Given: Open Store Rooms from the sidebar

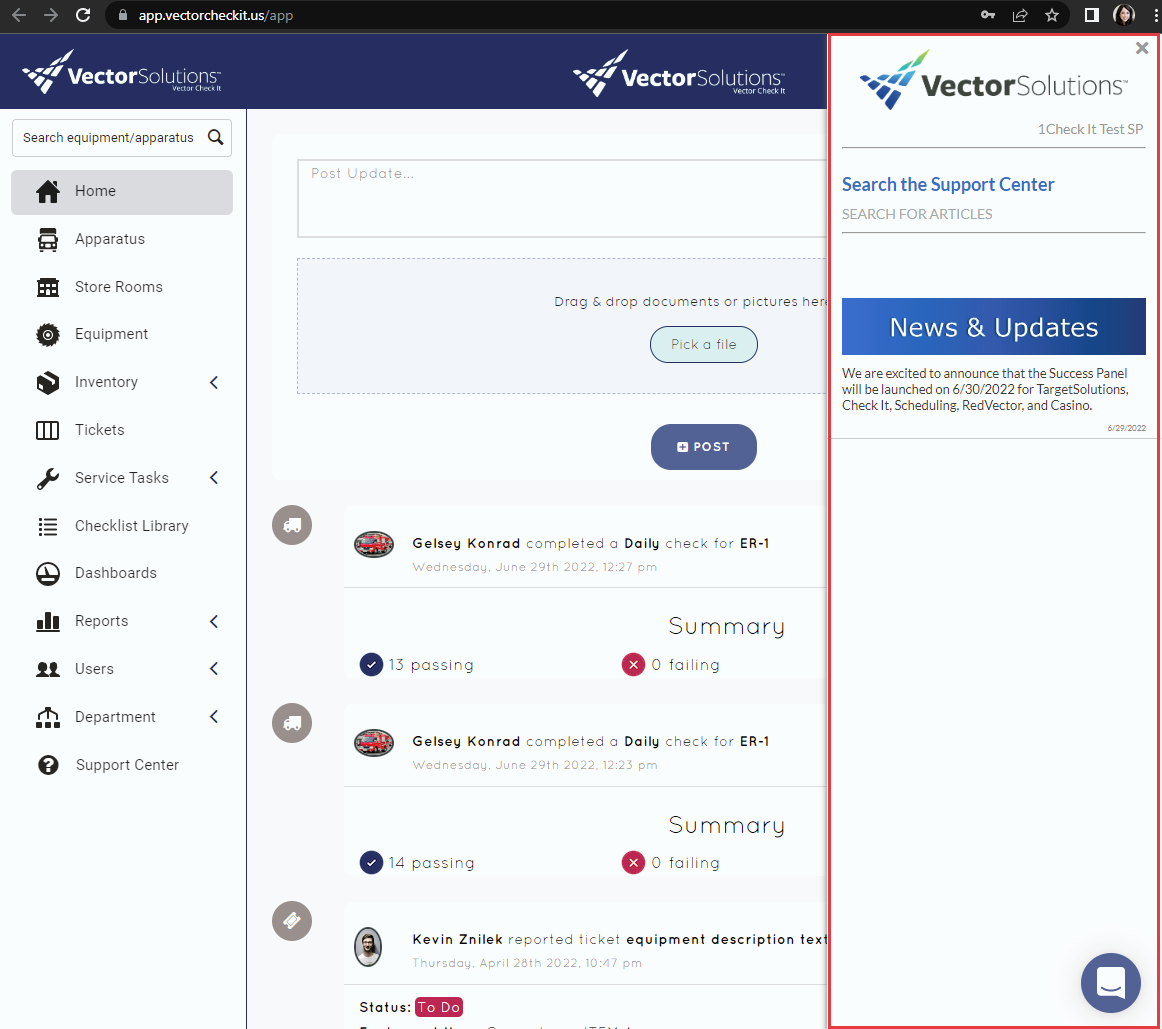Looking at the screenshot, I should [48, 287].
